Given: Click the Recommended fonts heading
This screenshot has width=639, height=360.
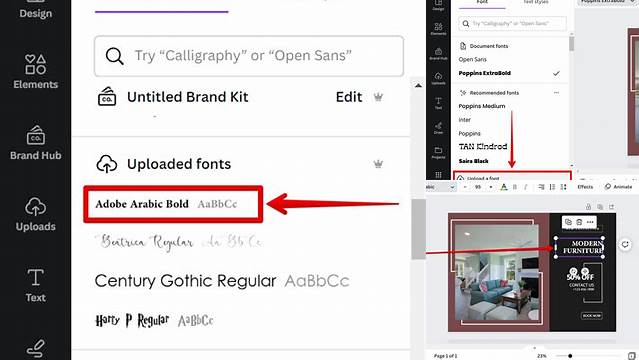Looking at the screenshot, I should [x=494, y=93].
